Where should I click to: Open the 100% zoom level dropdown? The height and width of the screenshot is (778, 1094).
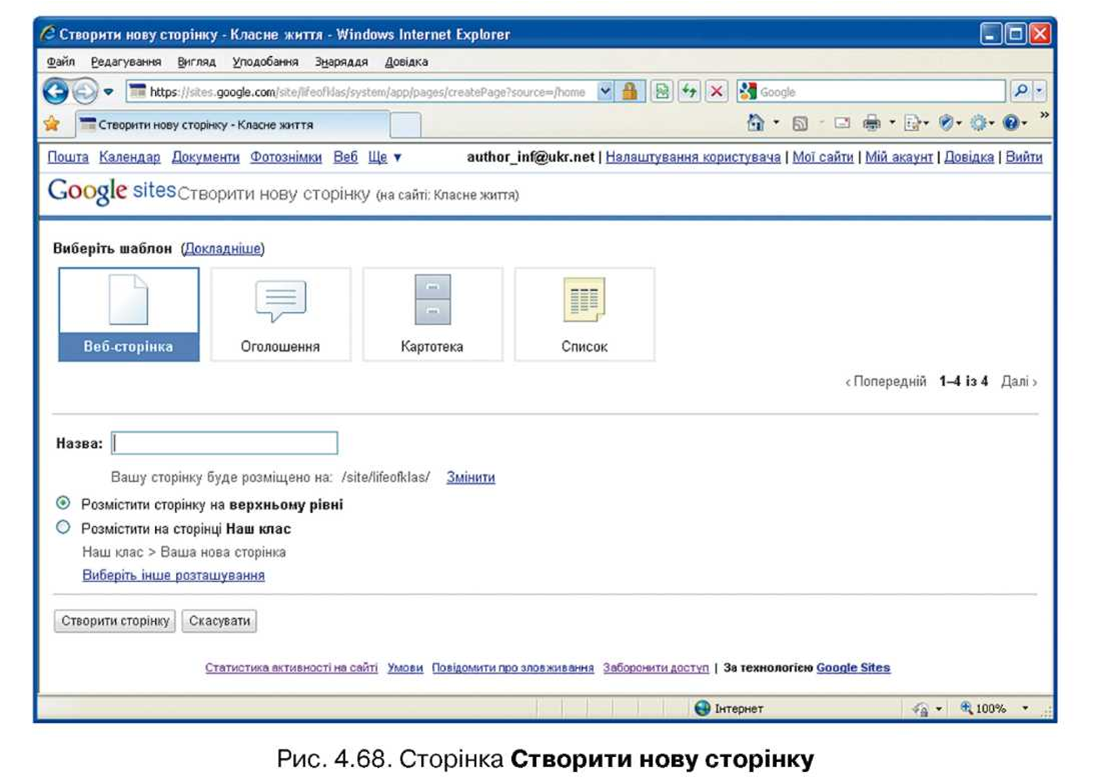point(1025,708)
